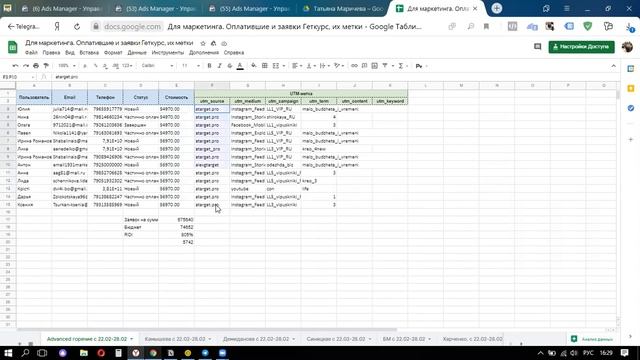The image size is (640, 360).
Task: Open Windows taskbar search
Action: coord(25,353)
